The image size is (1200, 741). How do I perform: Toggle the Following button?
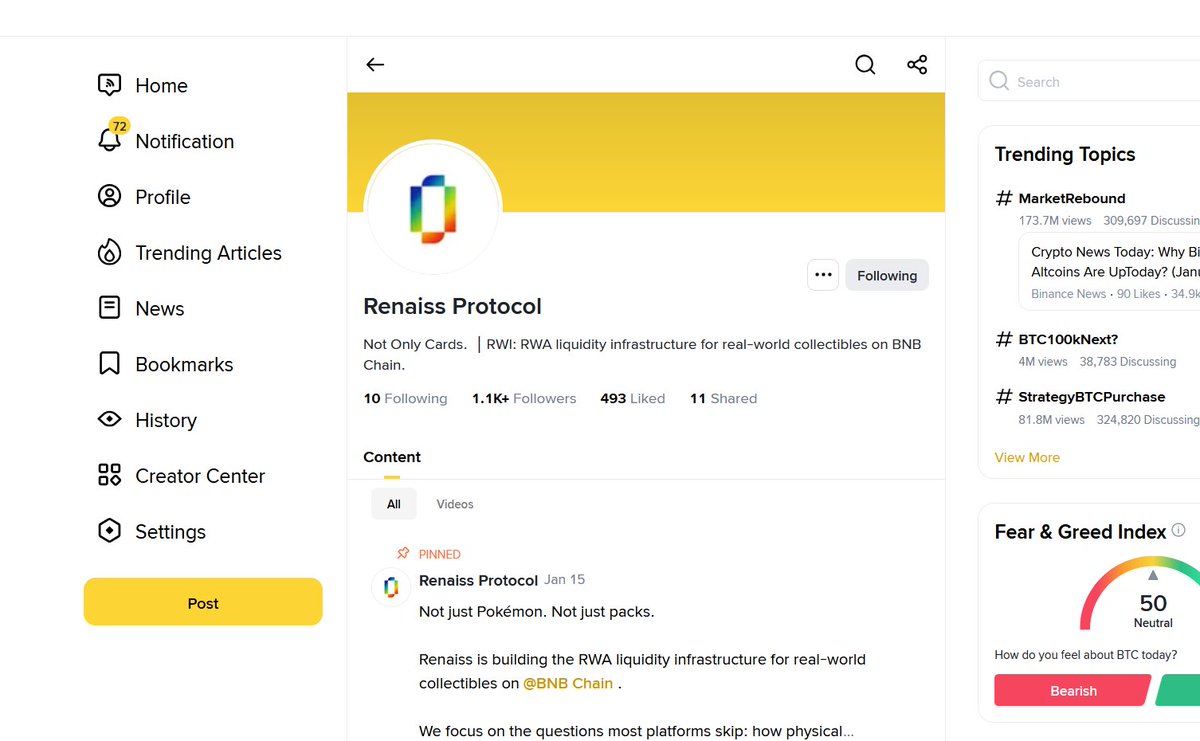887,275
